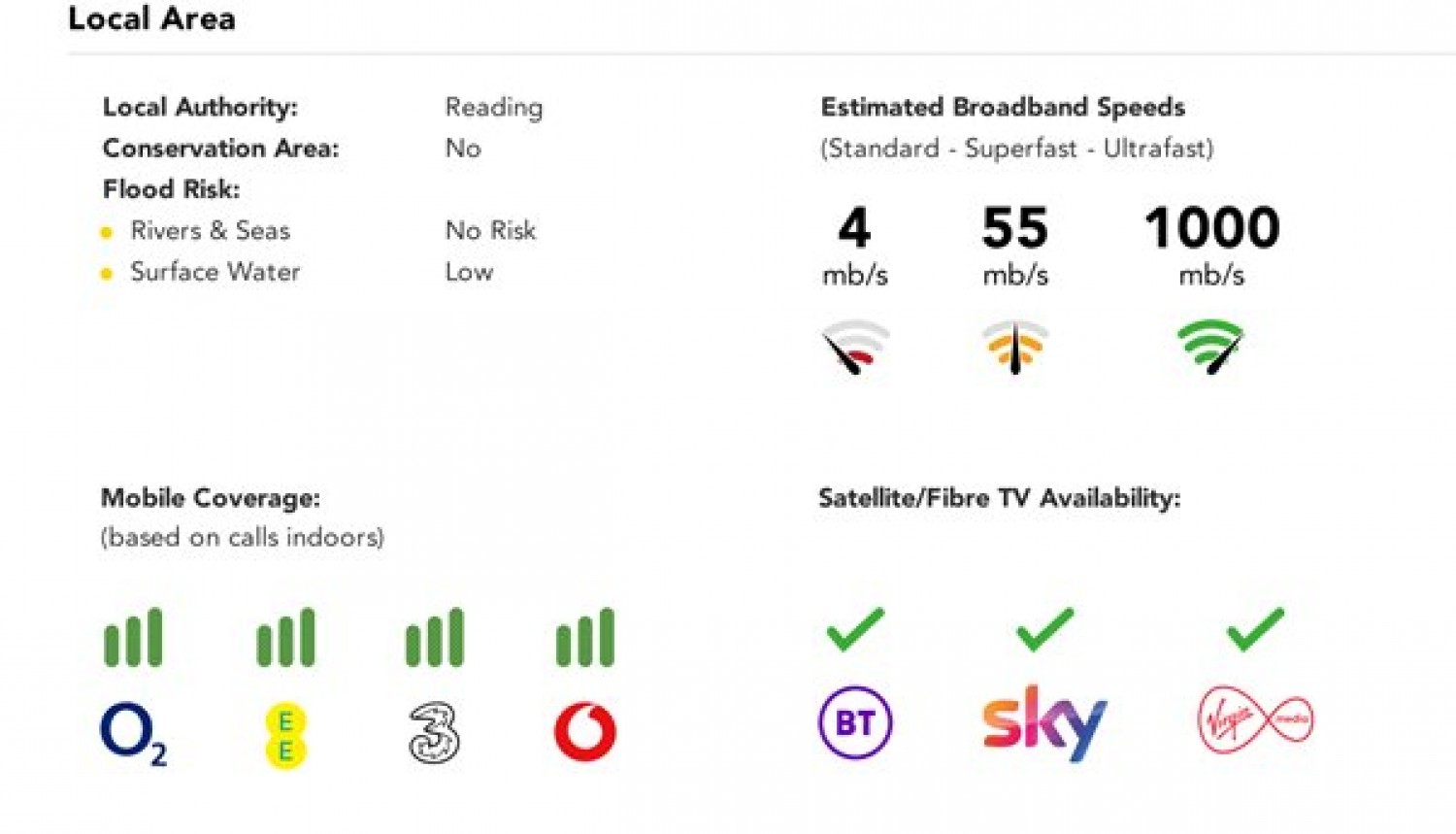
Task: Click the Rivers & Seas flood risk label
Action: [x=210, y=231]
